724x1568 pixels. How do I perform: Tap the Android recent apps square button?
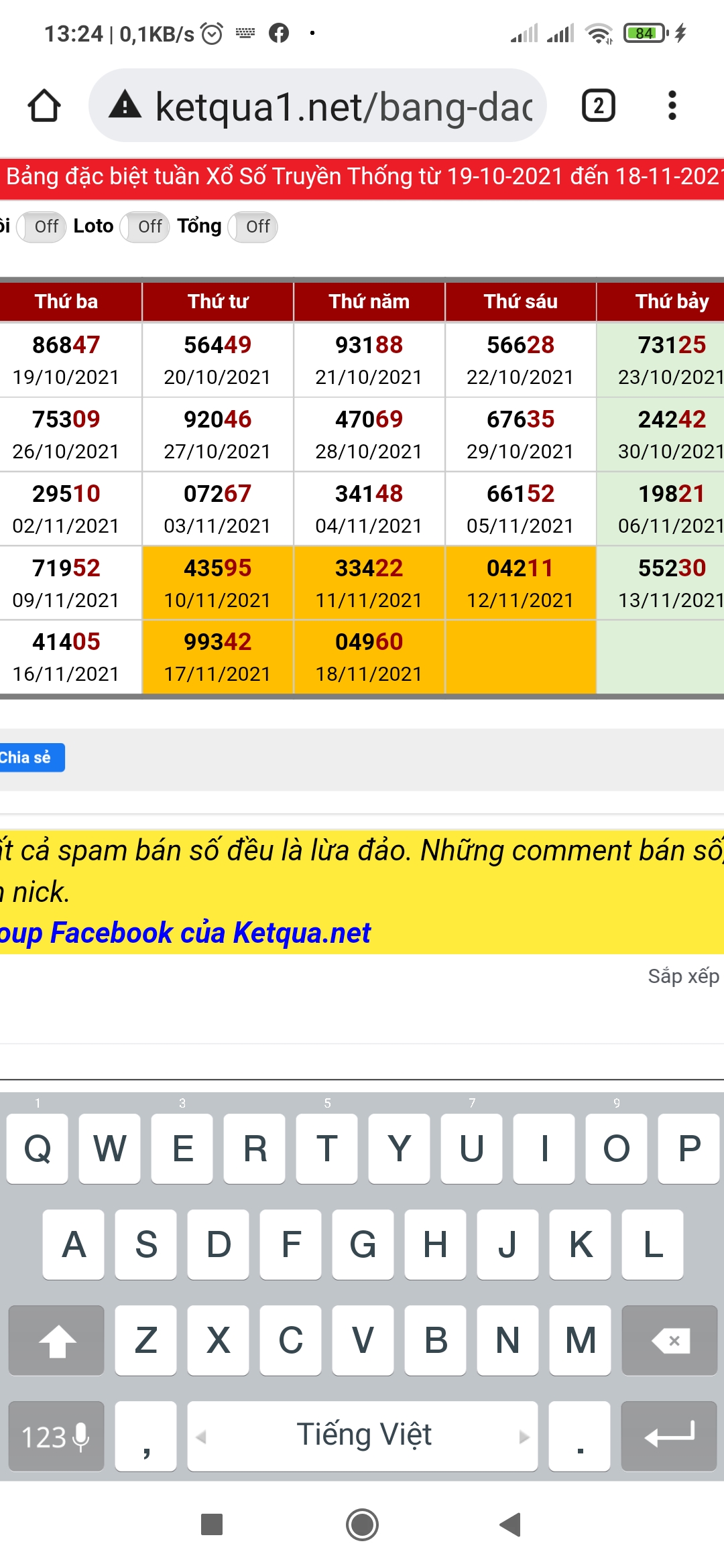click(x=212, y=1524)
